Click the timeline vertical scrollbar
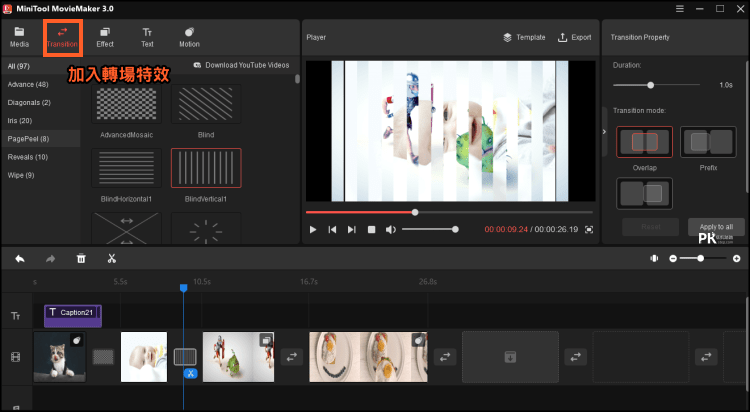This screenshot has width=750, height=412. pos(747,345)
